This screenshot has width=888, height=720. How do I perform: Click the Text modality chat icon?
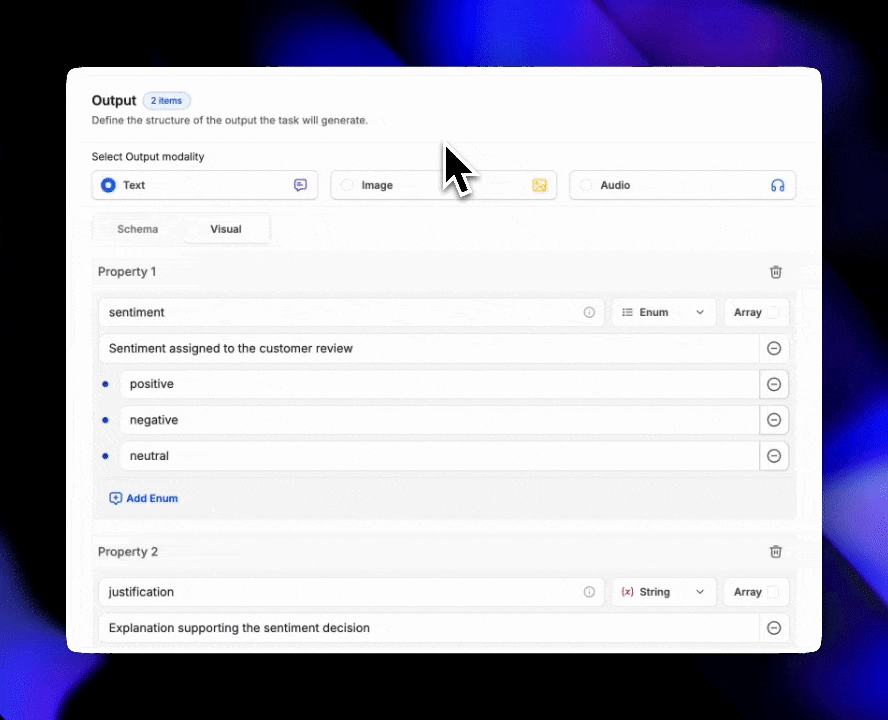tap(300, 185)
